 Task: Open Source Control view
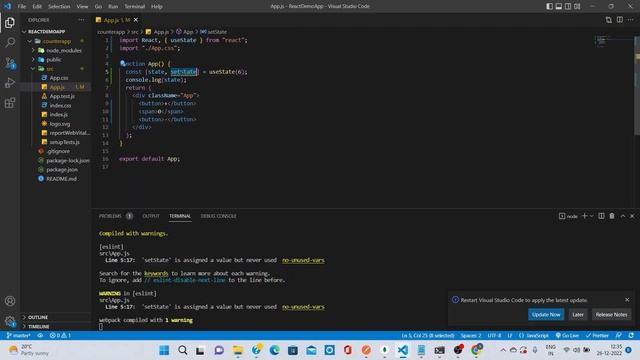point(10,63)
